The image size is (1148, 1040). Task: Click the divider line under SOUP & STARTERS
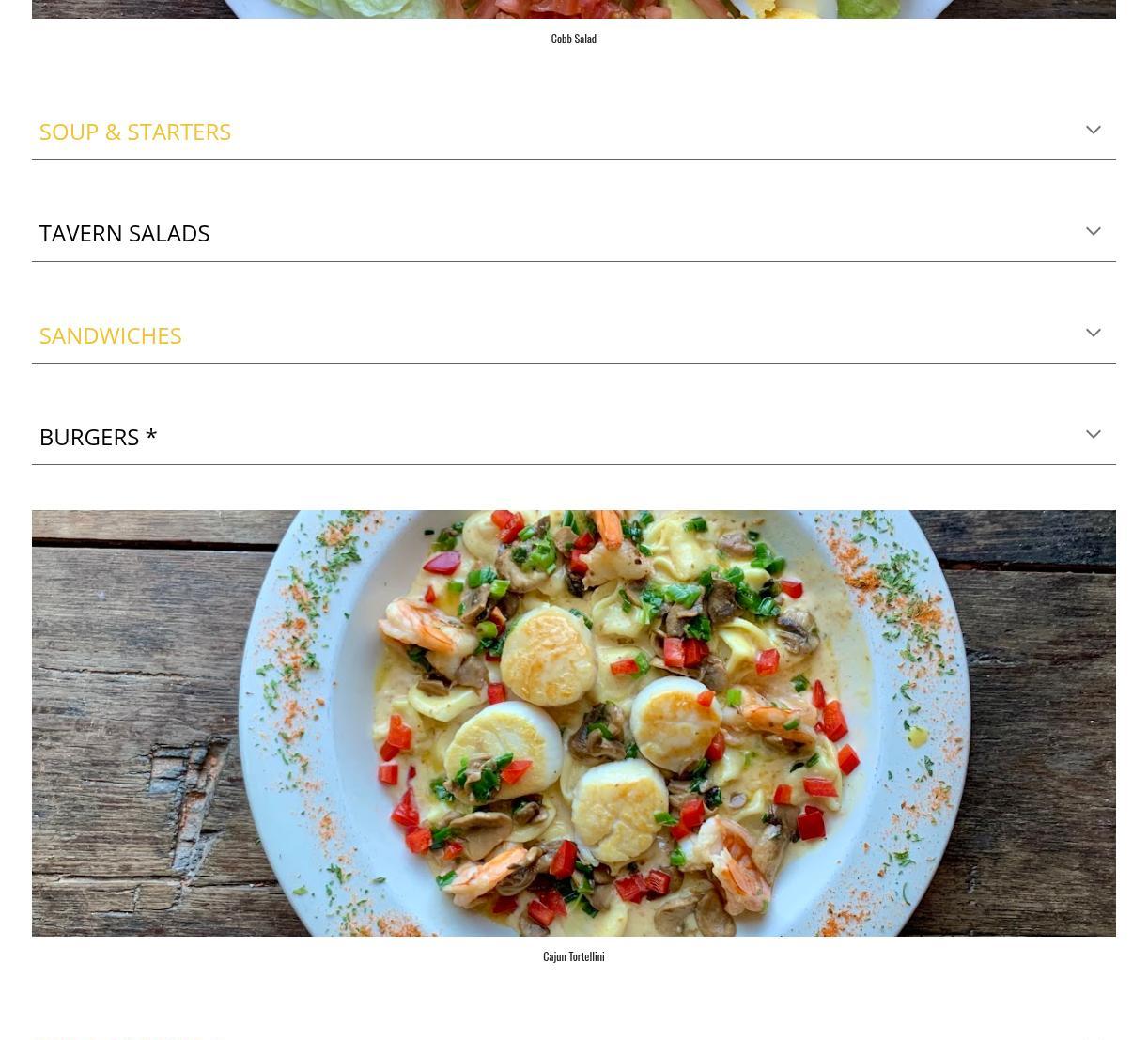pyautogui.click(x=573, y=159)
